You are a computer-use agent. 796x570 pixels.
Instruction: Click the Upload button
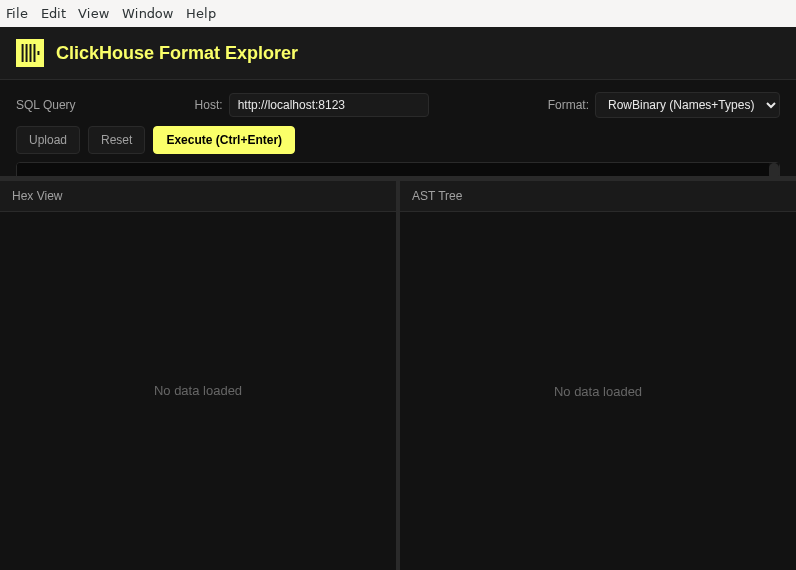pos(48,140)
